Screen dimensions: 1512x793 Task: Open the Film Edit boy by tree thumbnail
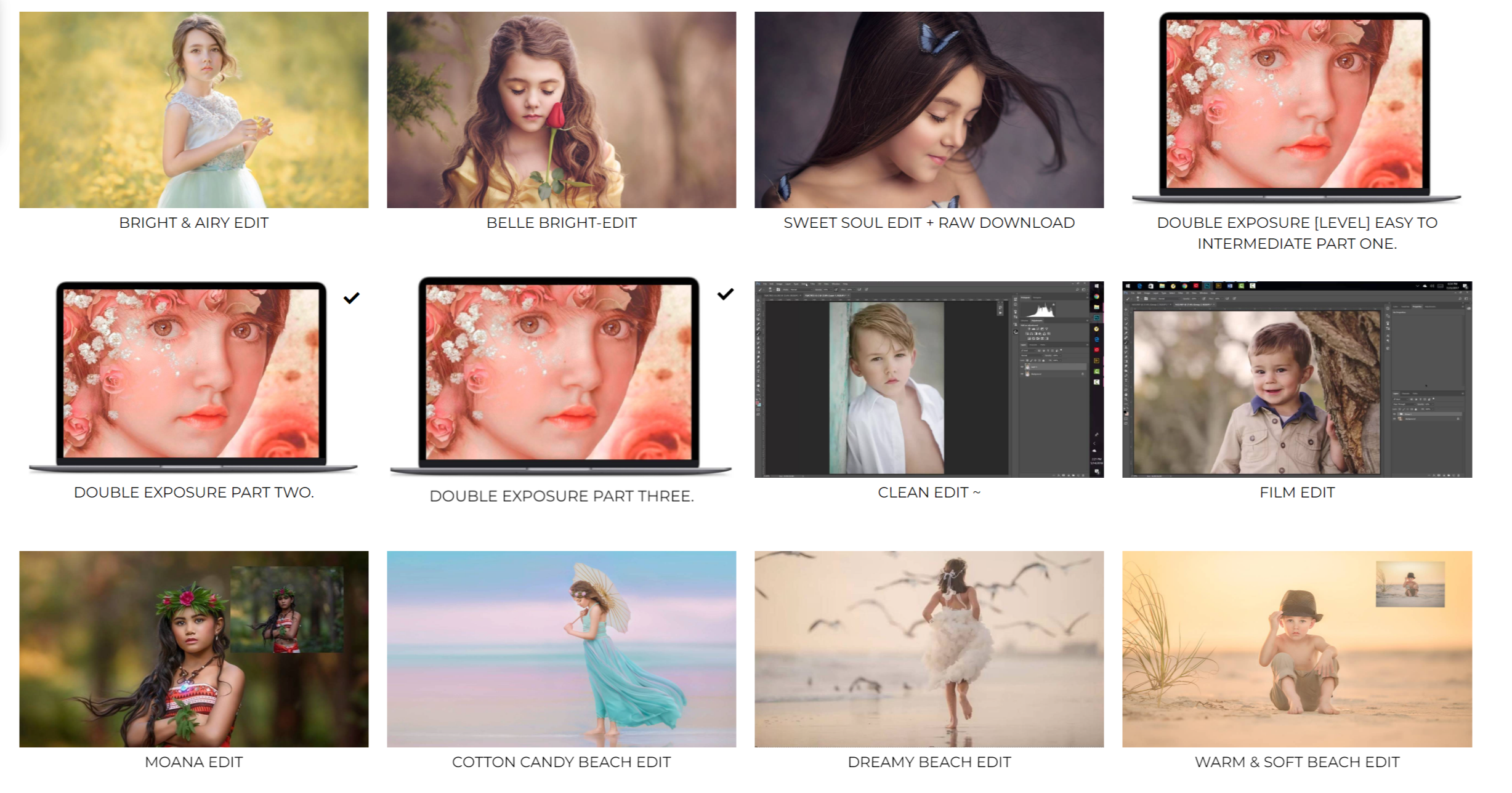click(1296, 379)
